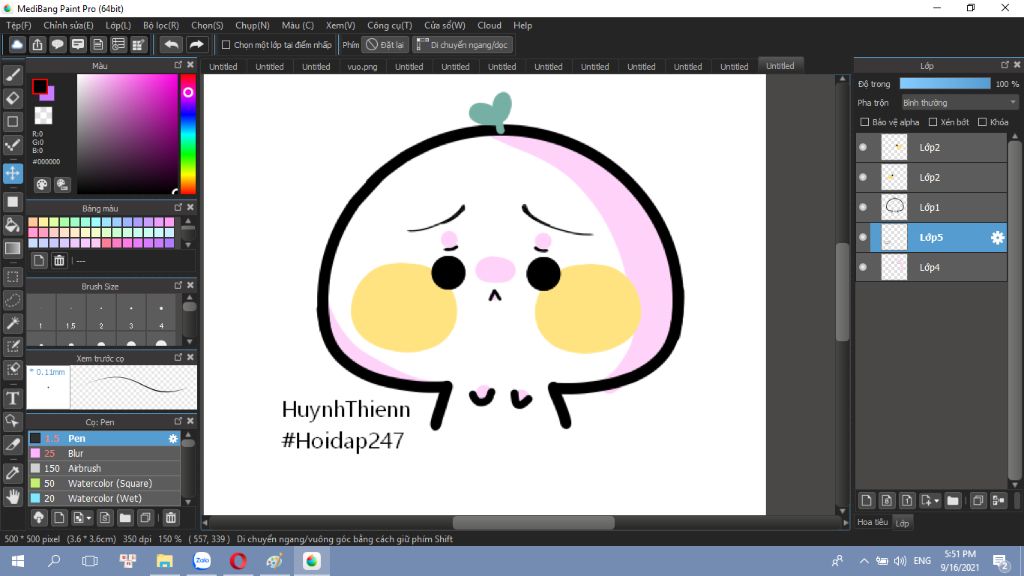Click the hue strip in color panel
The image size is (1024, 576).
click(188, 134)
